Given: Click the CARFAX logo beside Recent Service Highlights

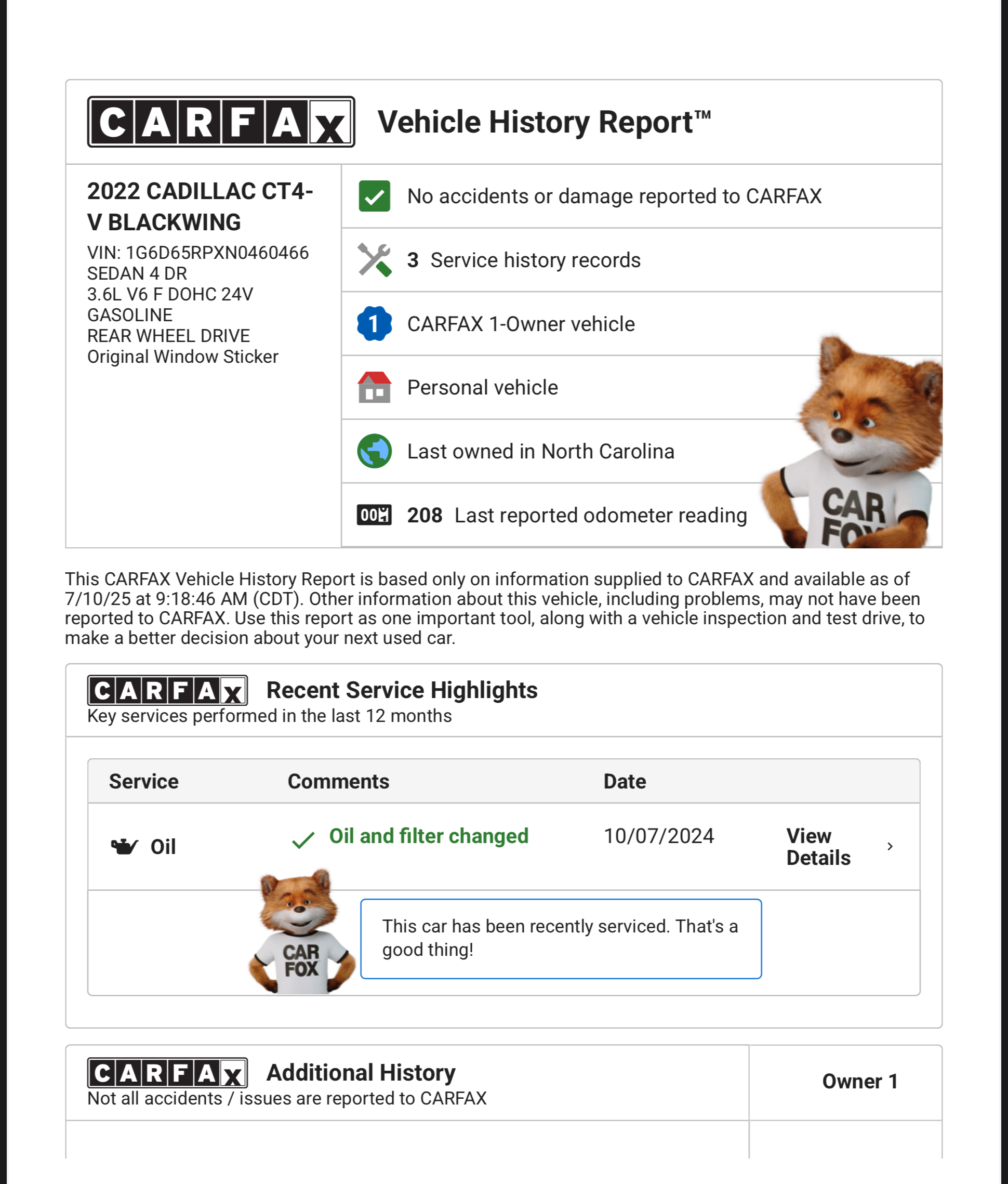Looking at the screenshot, I should click(167, 690).
